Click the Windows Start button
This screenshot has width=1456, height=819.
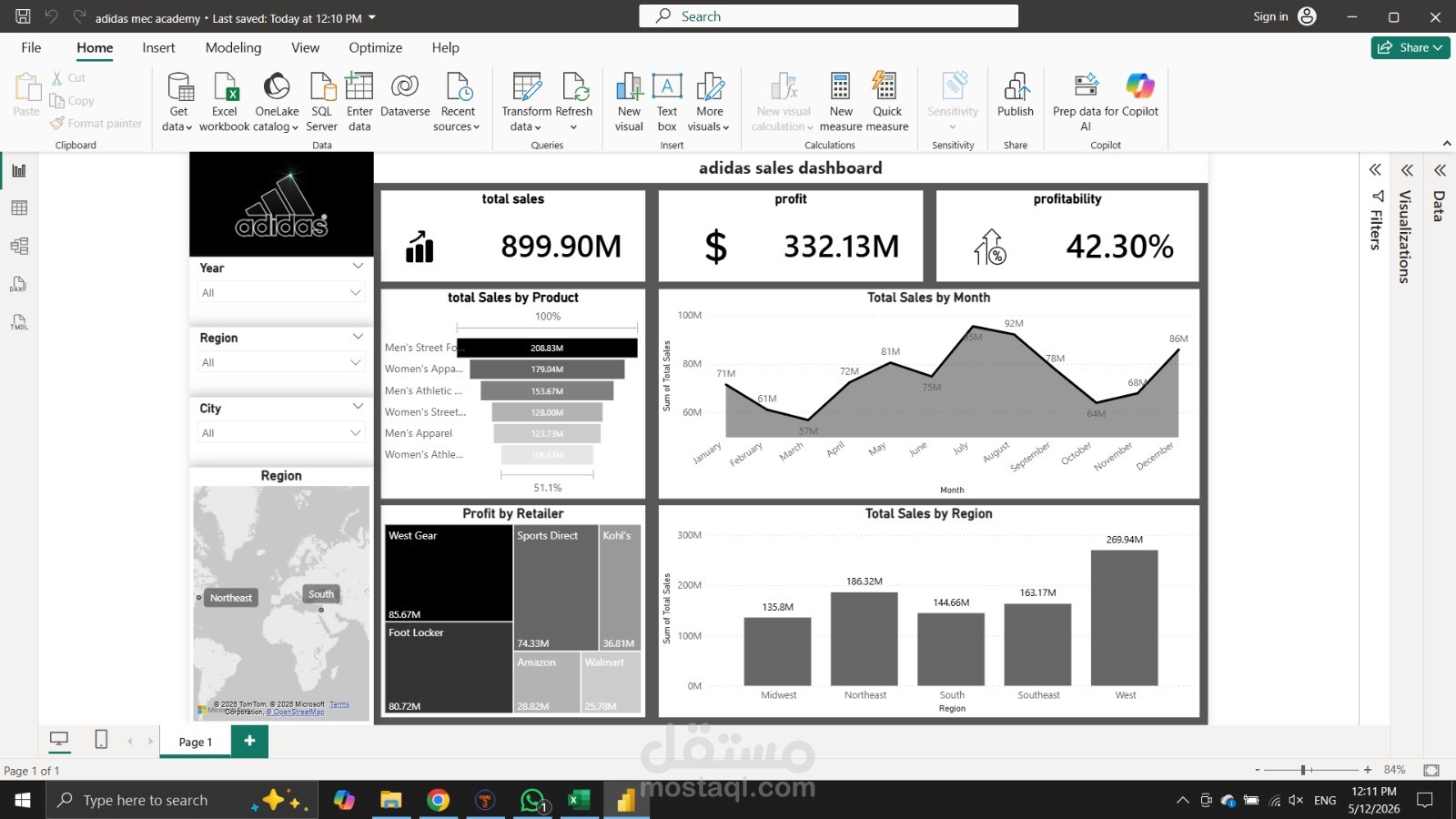pyautogui.click(x=23, y=800)
